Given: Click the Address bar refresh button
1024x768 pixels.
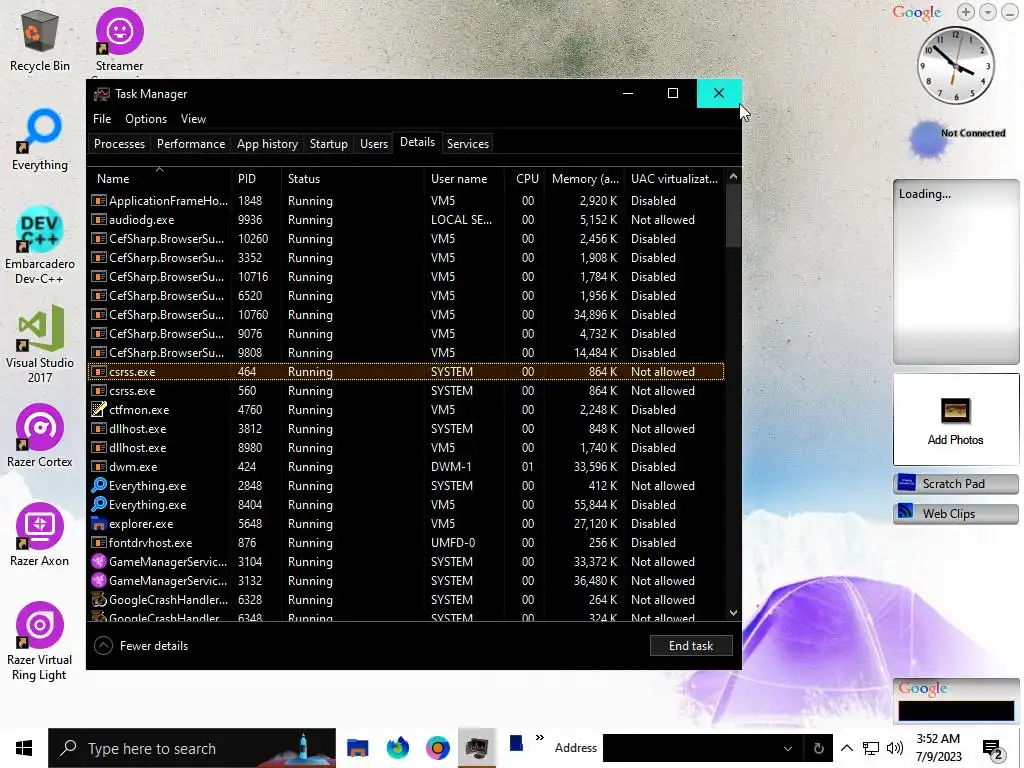Looking at the screenshot, I should tap(818, 748).
